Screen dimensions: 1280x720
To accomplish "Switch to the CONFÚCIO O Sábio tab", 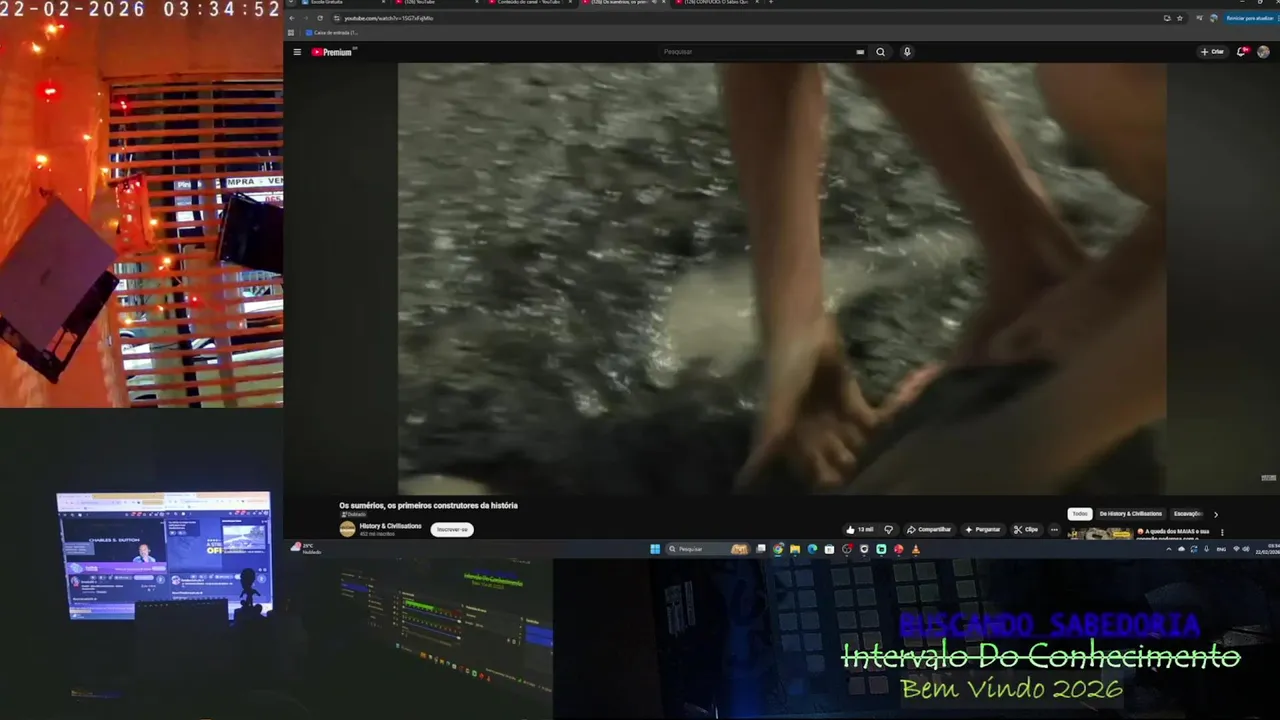I will pos(719,2).
